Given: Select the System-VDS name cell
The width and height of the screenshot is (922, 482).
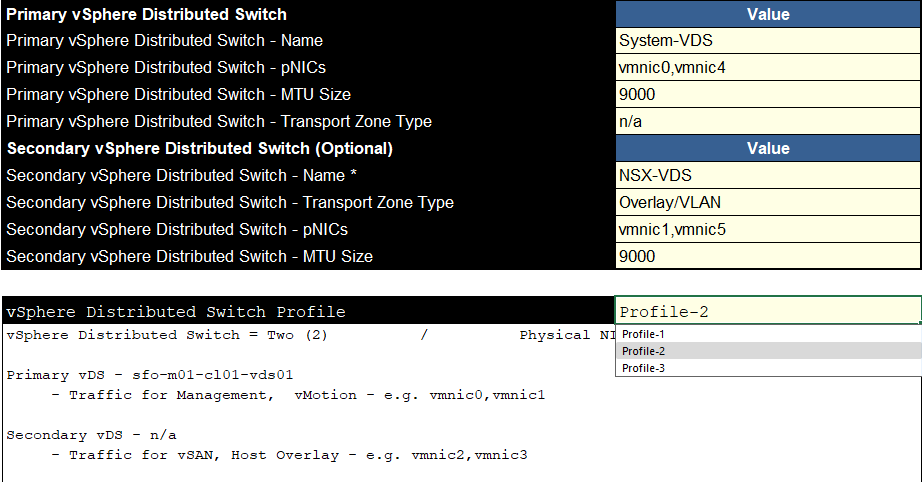Looking at the screenshot, I should click(768, 41).
